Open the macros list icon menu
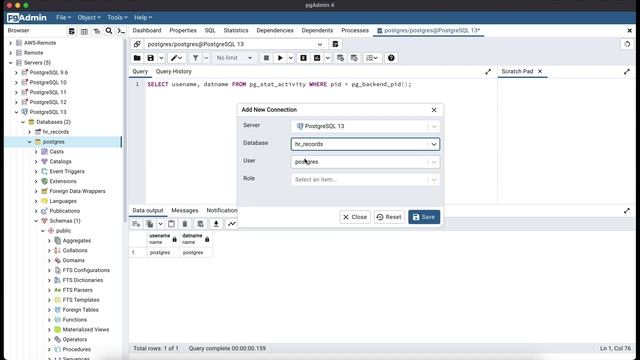Screen dimensions: 640x360 click(371, 58)
